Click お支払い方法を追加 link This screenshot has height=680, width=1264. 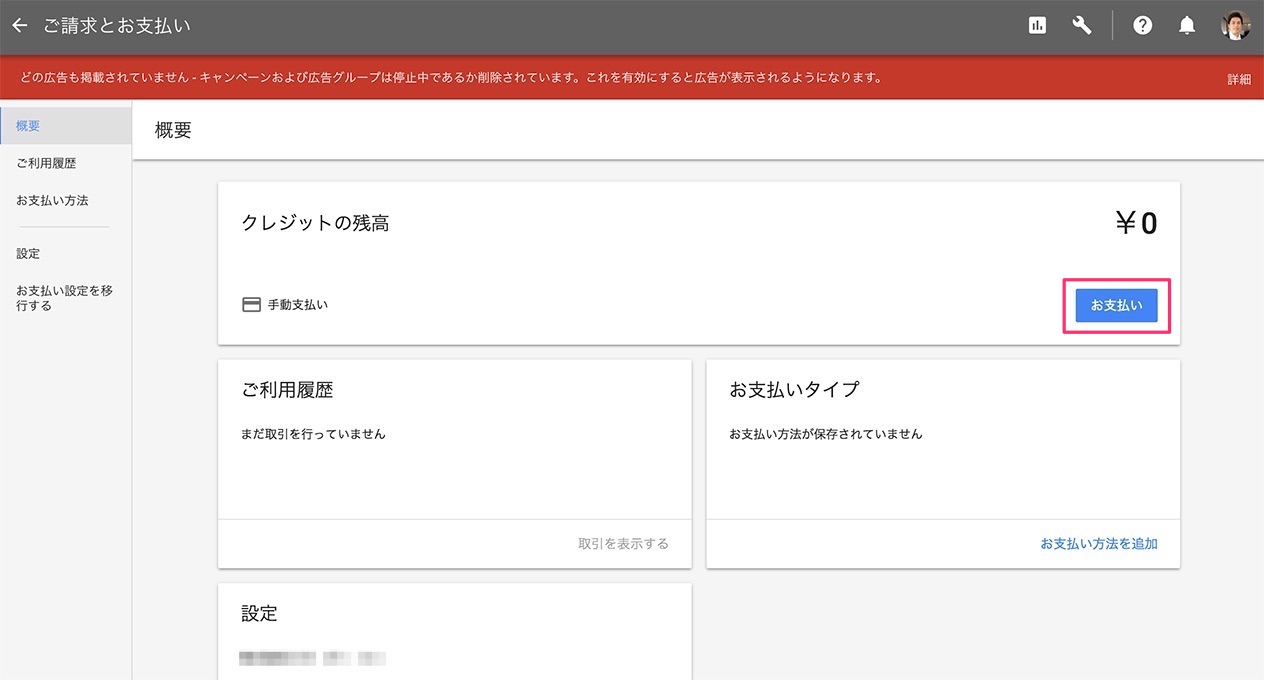[x=1099, y=544]
